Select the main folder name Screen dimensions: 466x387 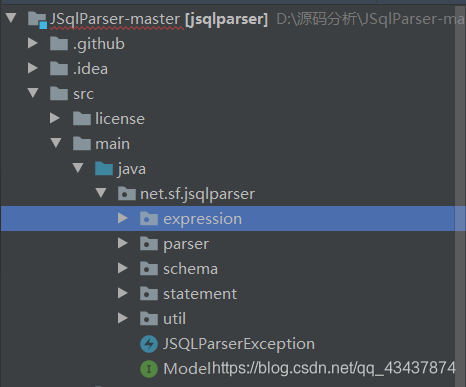pyautogui.click(x=112, y=144)
